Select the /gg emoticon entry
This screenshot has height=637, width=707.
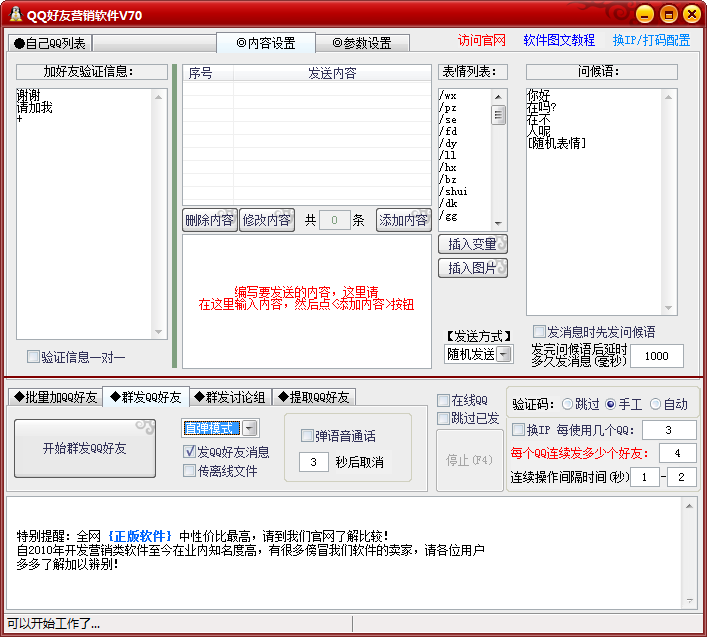click(448, 215)
